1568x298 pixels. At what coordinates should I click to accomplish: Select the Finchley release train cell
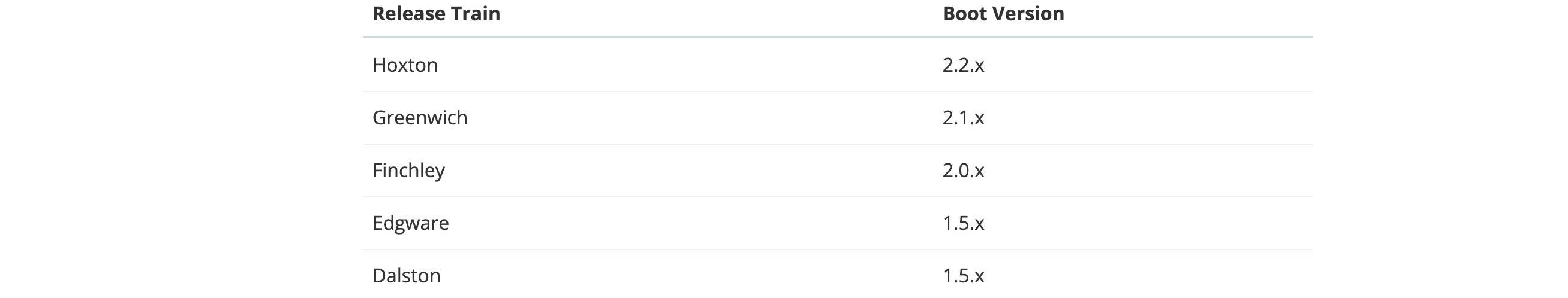pyautogui.click(x=408, y=171)
